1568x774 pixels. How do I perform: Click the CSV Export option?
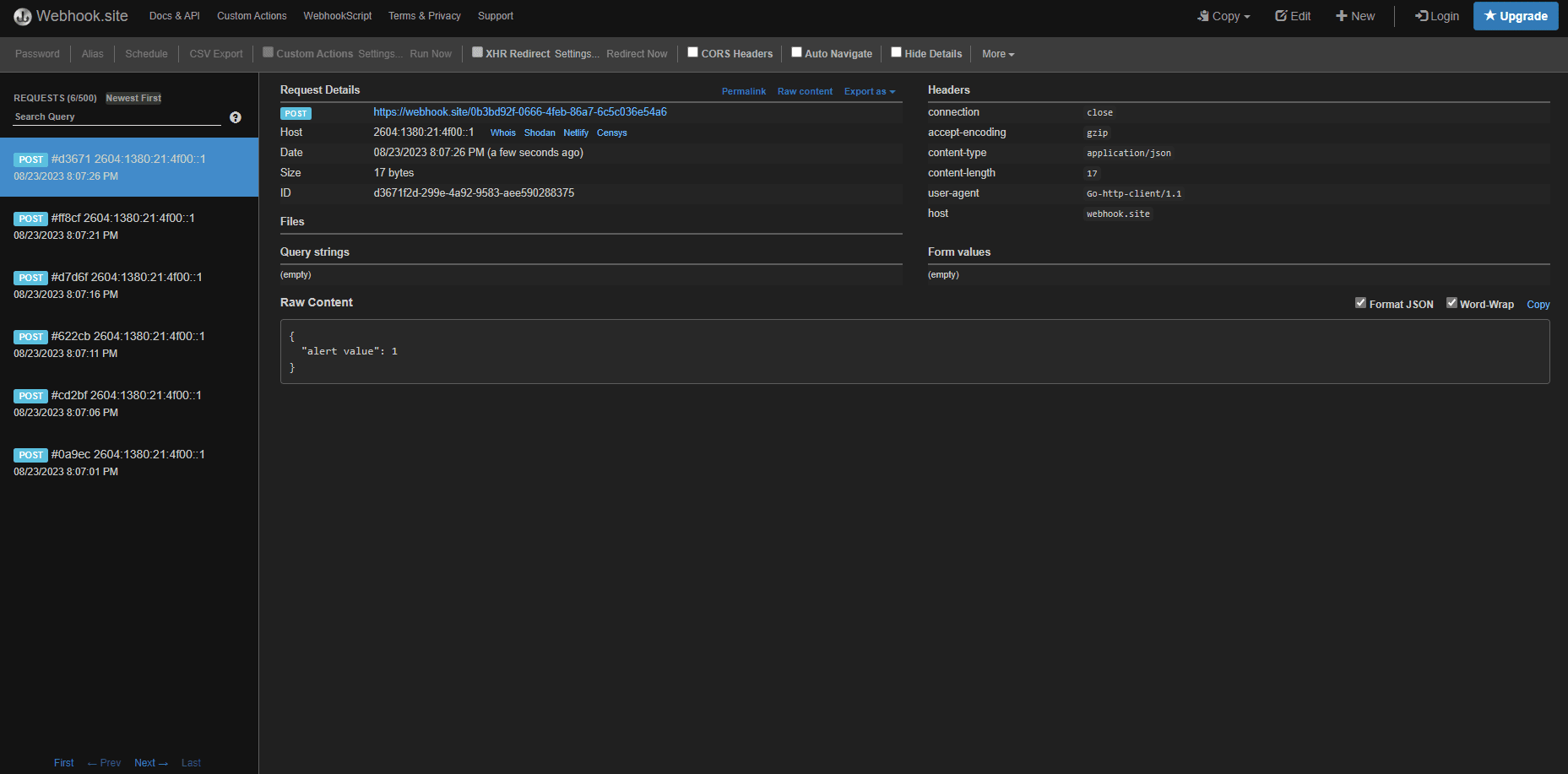coord(216,54)
